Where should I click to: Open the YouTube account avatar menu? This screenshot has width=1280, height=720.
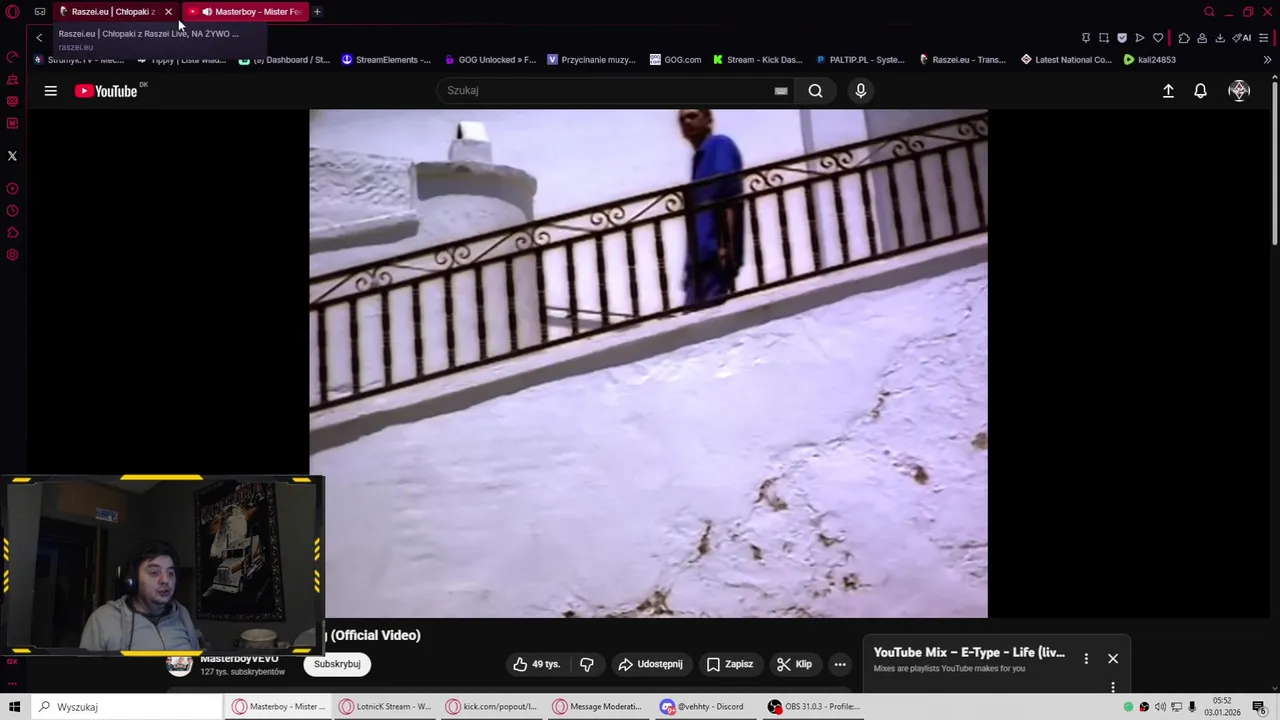pos(1239,91)
